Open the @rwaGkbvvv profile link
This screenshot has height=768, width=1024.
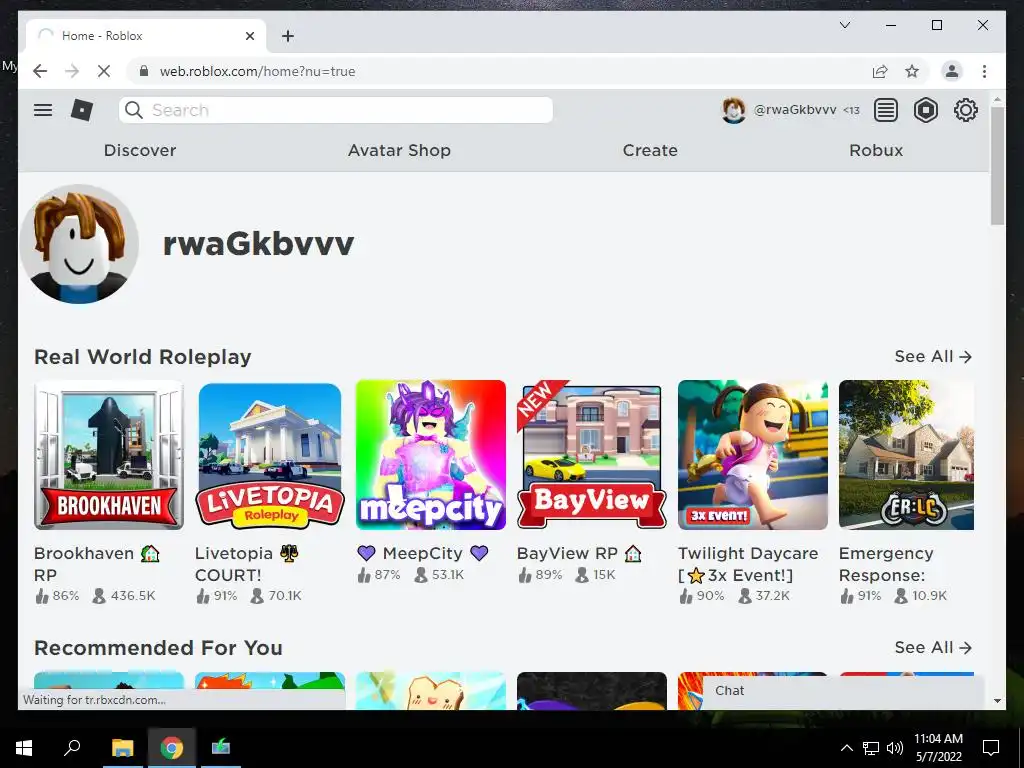click(795, 110)
